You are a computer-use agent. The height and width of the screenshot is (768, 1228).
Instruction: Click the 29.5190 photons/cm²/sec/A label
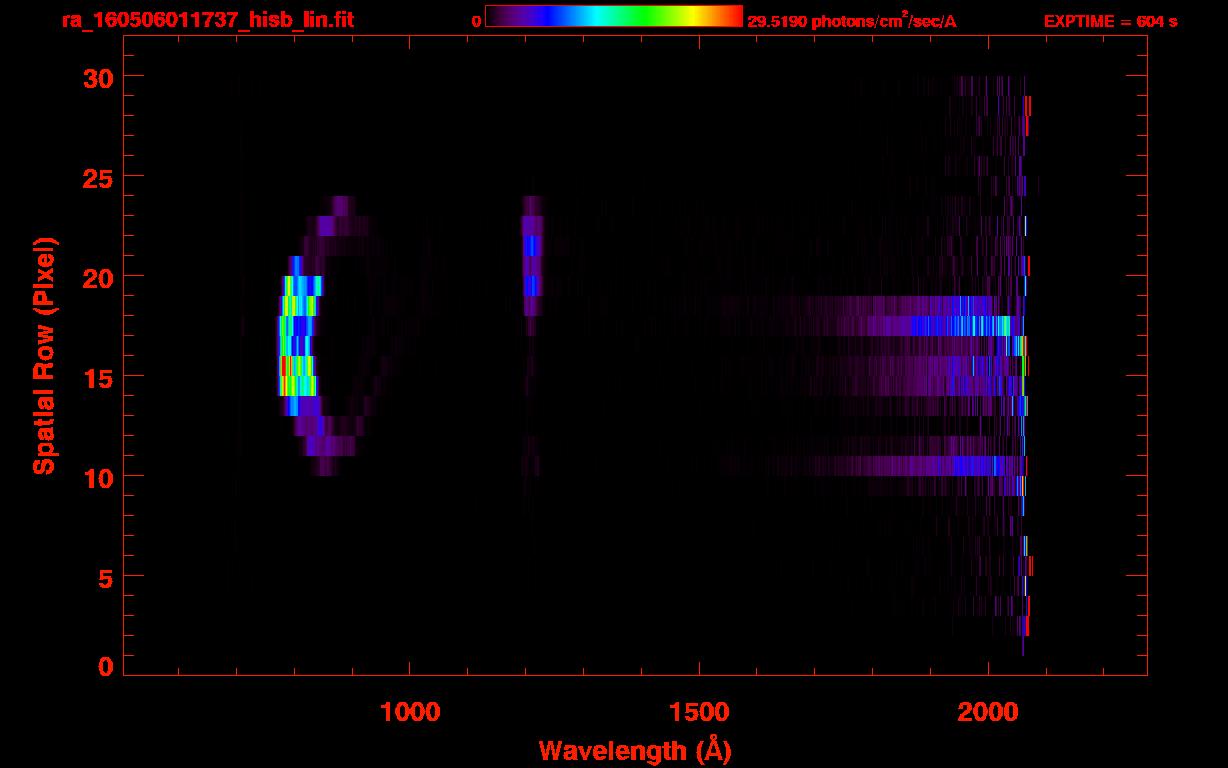[852, 21]
